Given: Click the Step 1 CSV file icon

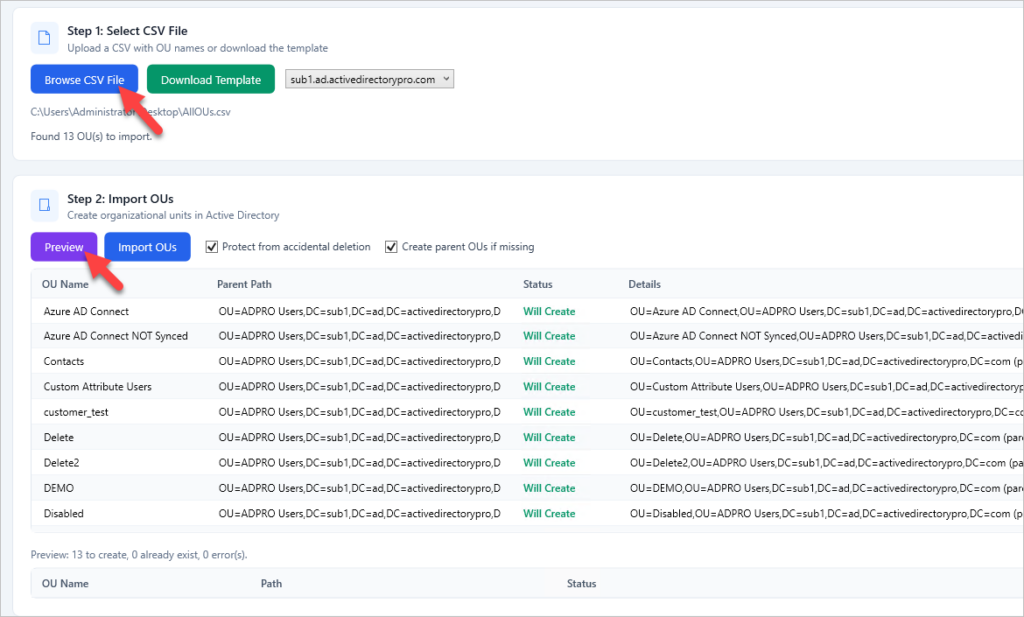Looking at the screenshot, I should coord(44,38).
